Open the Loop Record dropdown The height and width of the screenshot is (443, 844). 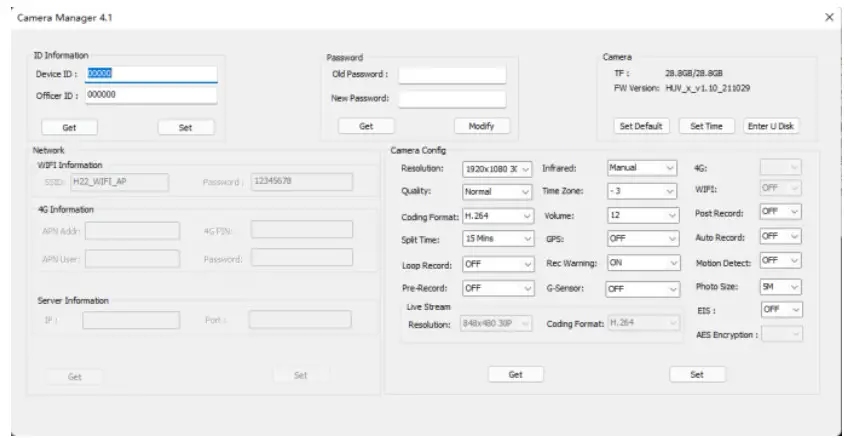pos(498,264)
